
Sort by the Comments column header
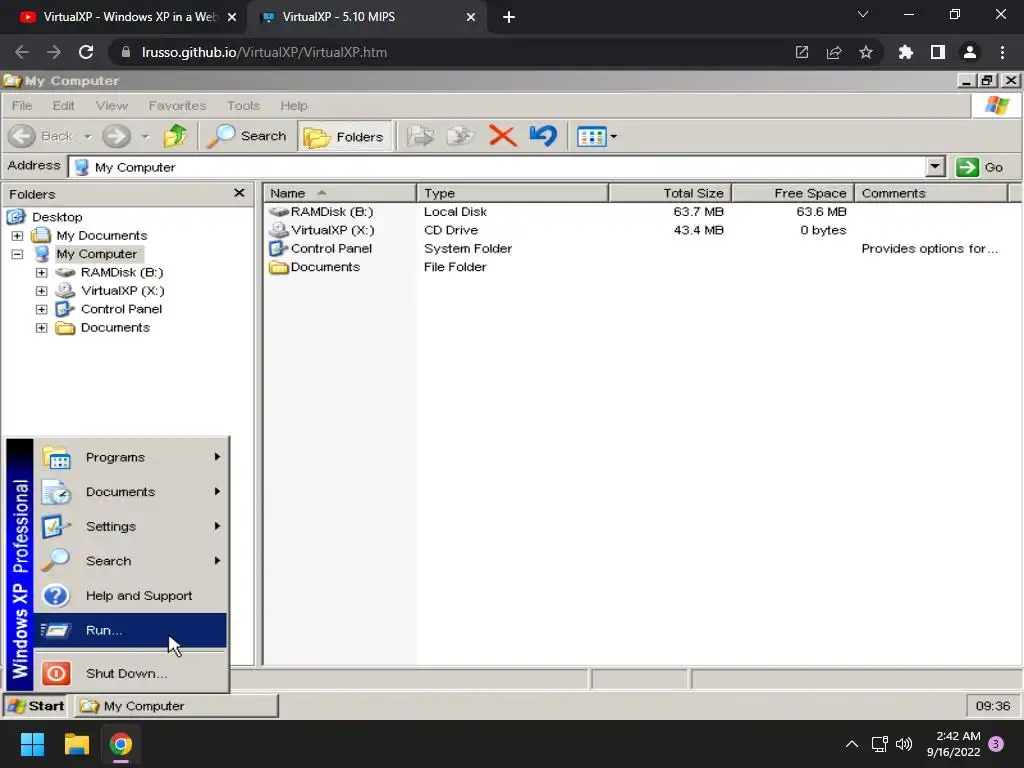coord(931,193)
